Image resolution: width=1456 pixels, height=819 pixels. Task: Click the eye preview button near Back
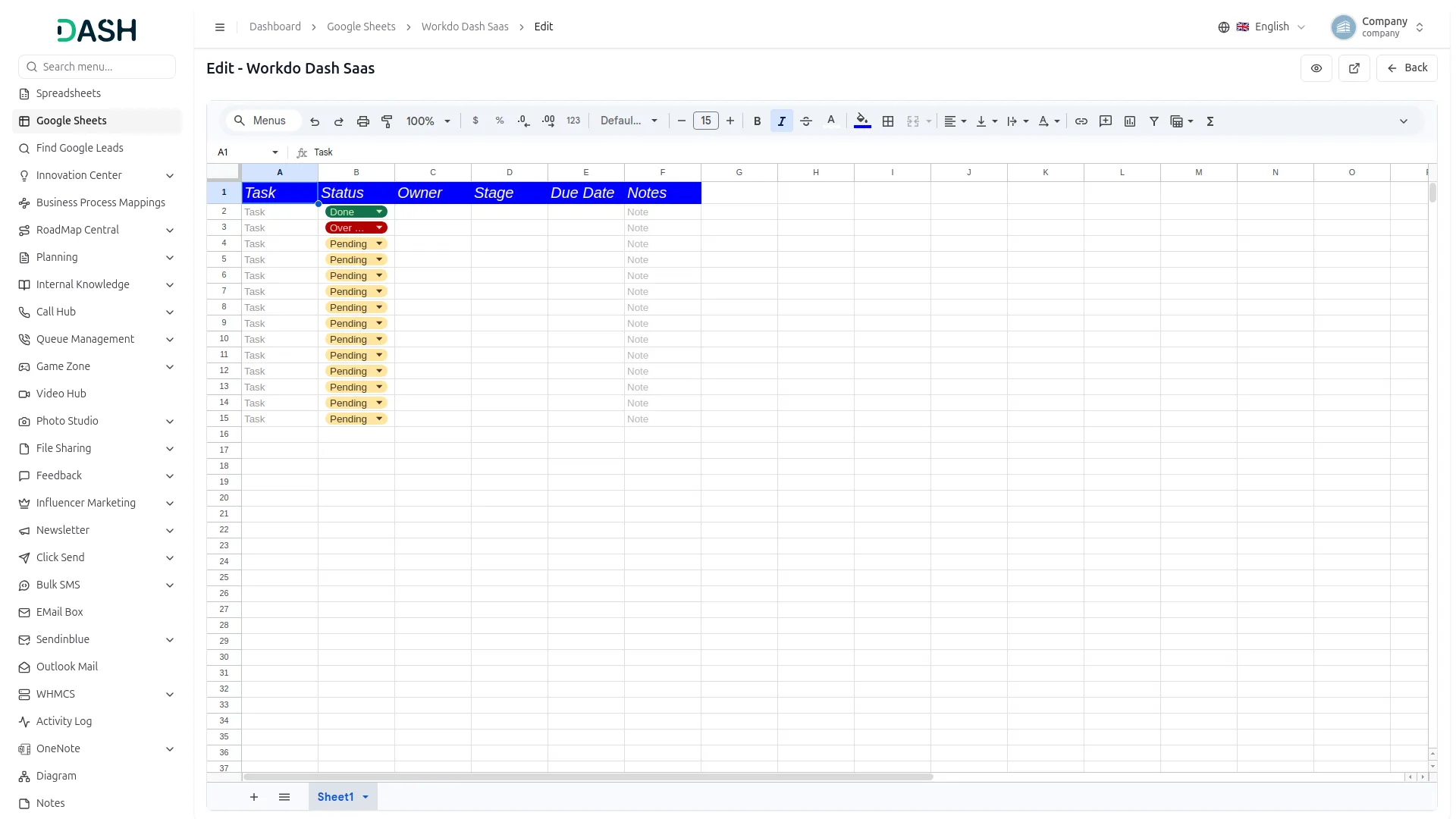1316,68
